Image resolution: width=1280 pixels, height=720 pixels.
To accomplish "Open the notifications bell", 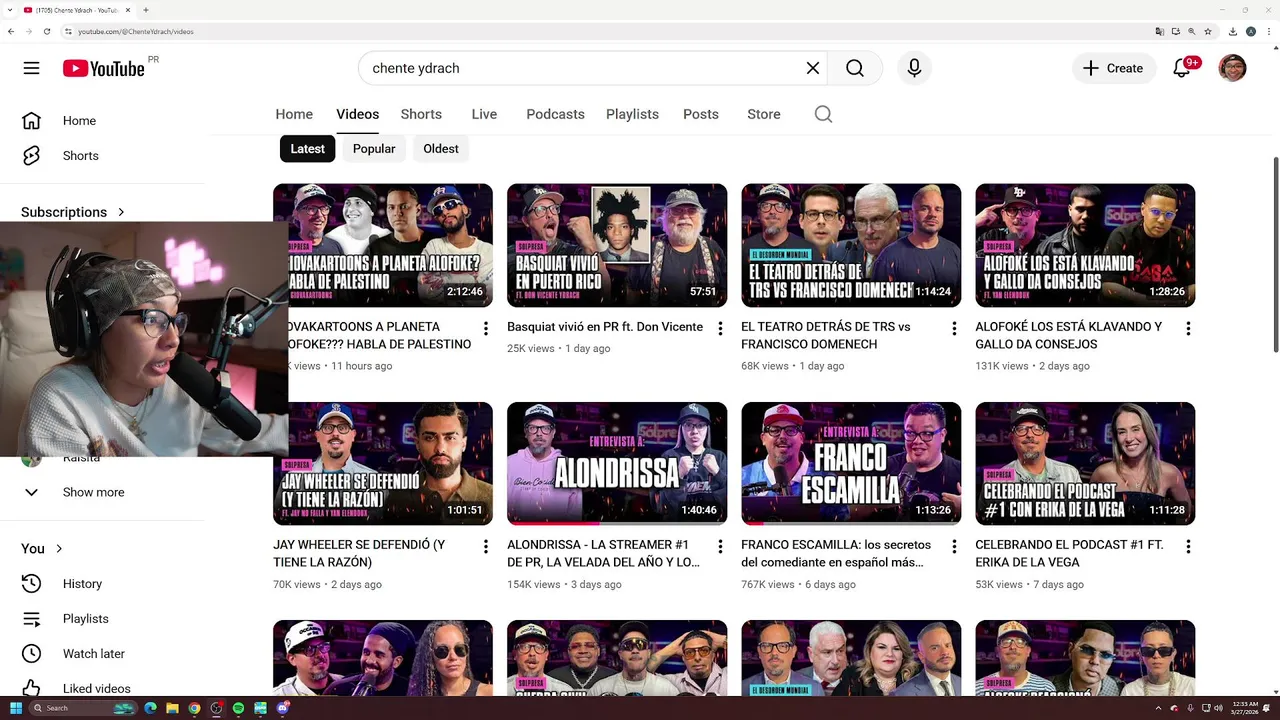I will 1182,68.
